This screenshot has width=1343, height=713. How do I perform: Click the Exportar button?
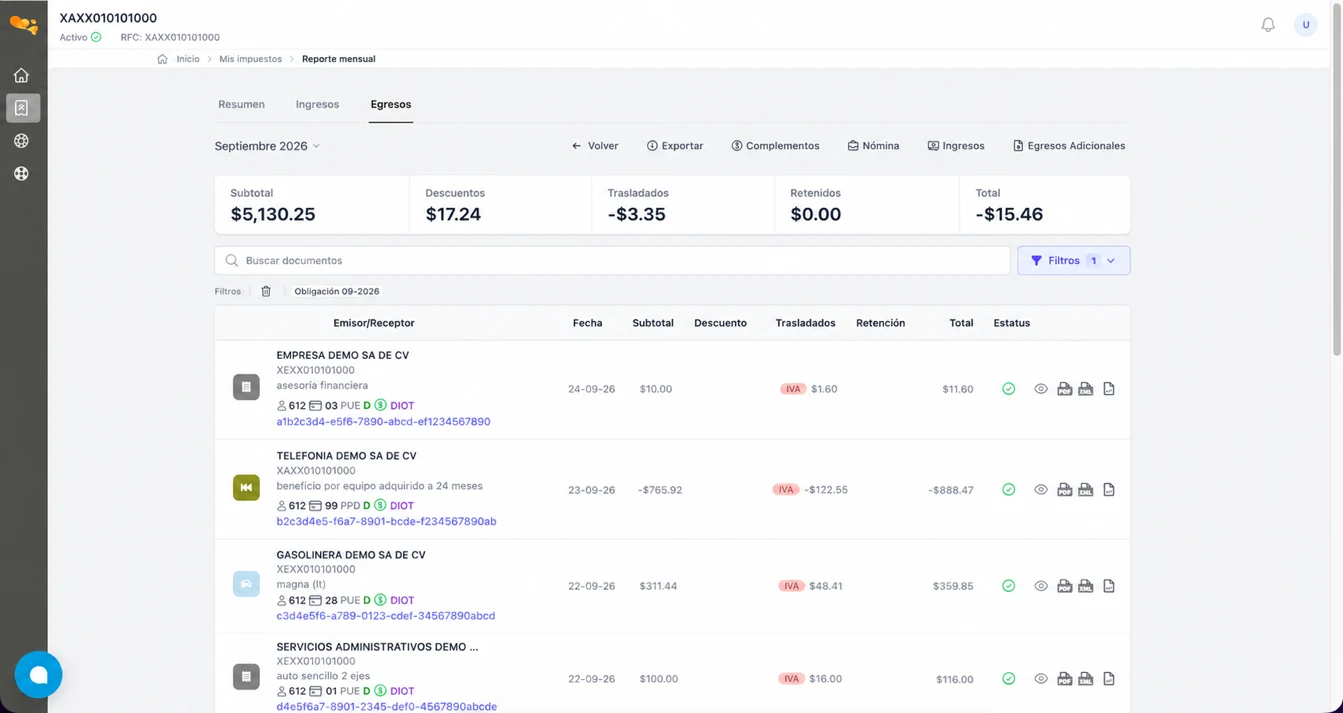(675, 146)
